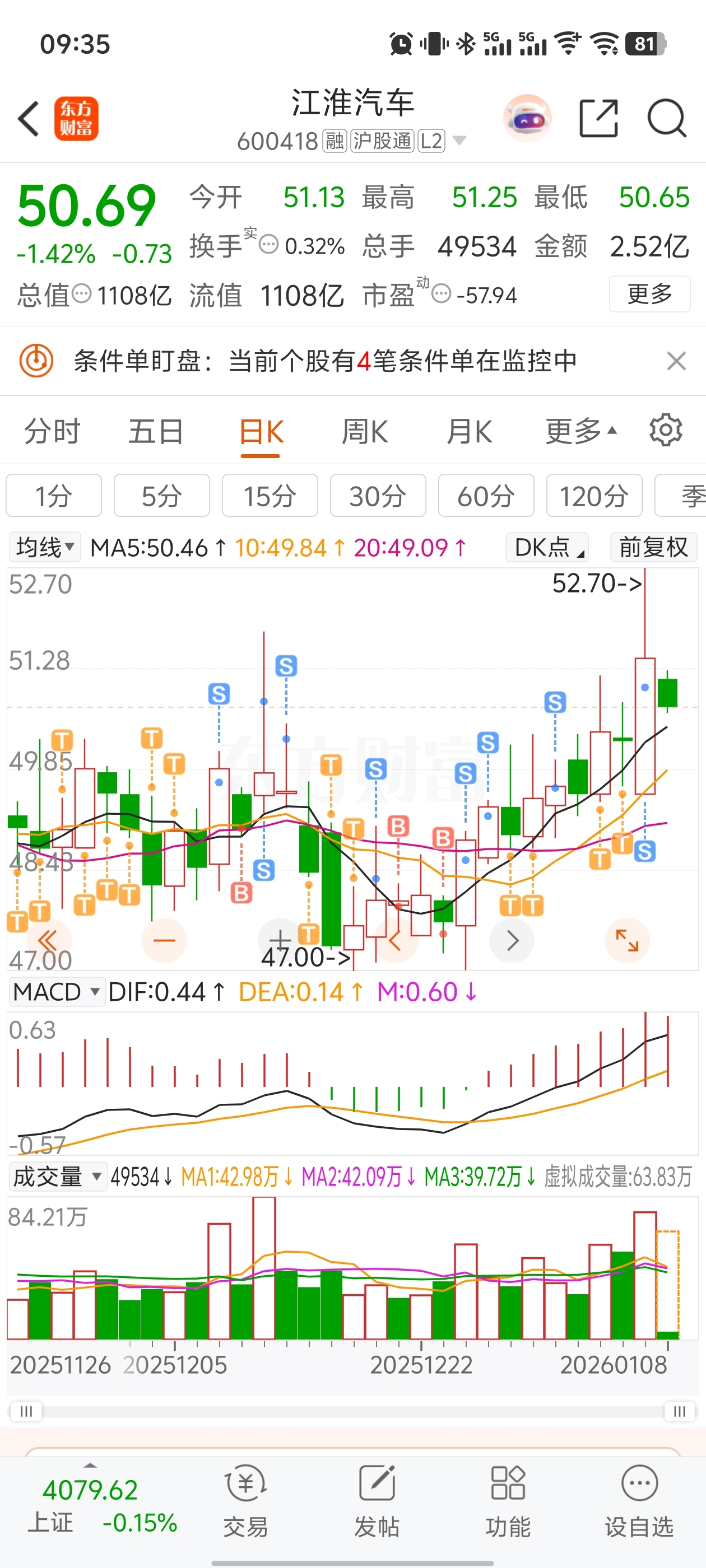Tap the 换手 info circle icon
Viewport: 706px width, 1568px height.
[268, 245]
